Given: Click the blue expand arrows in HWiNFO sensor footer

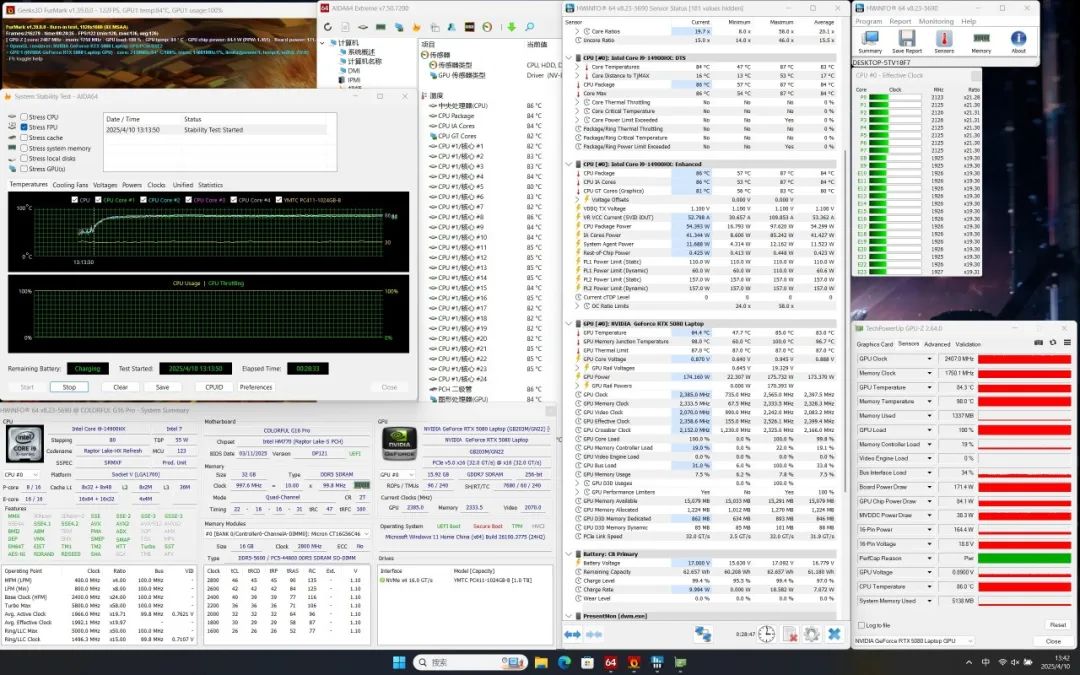Looking at the screenshot, I should pos(573,634).
